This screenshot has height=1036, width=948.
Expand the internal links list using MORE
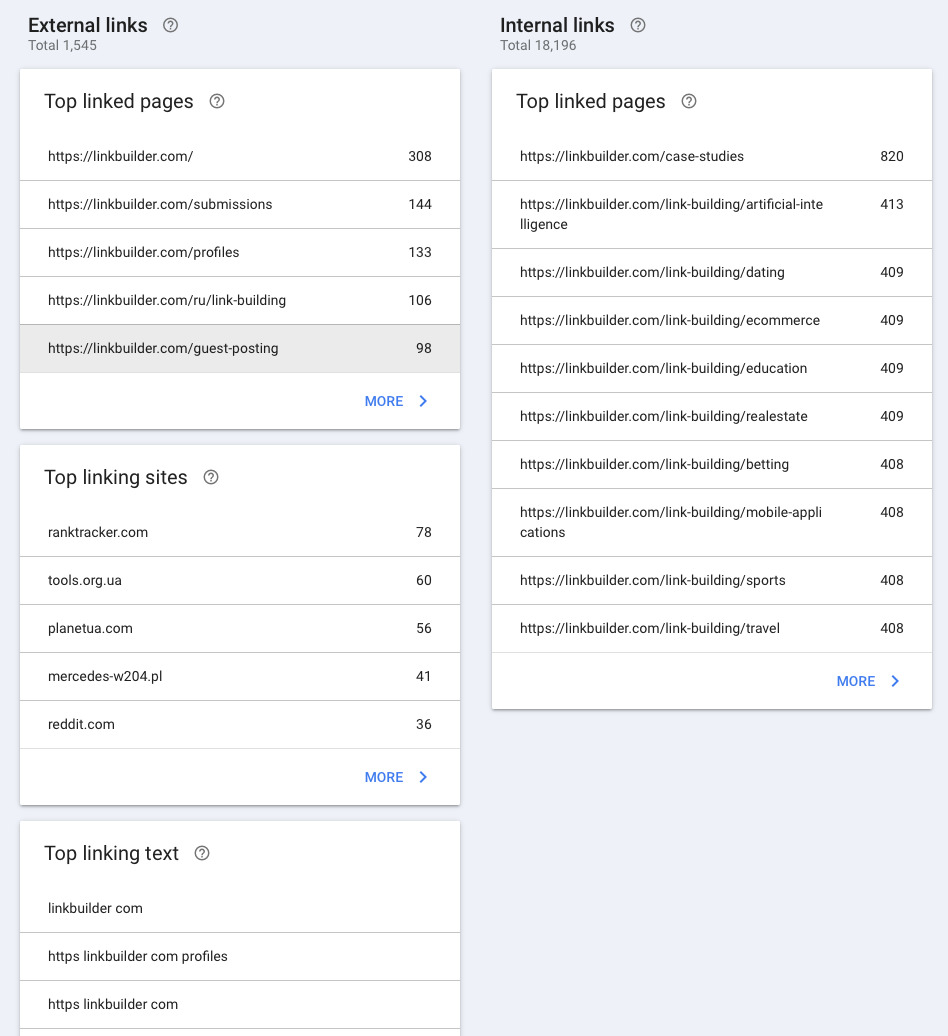[856, 681]
